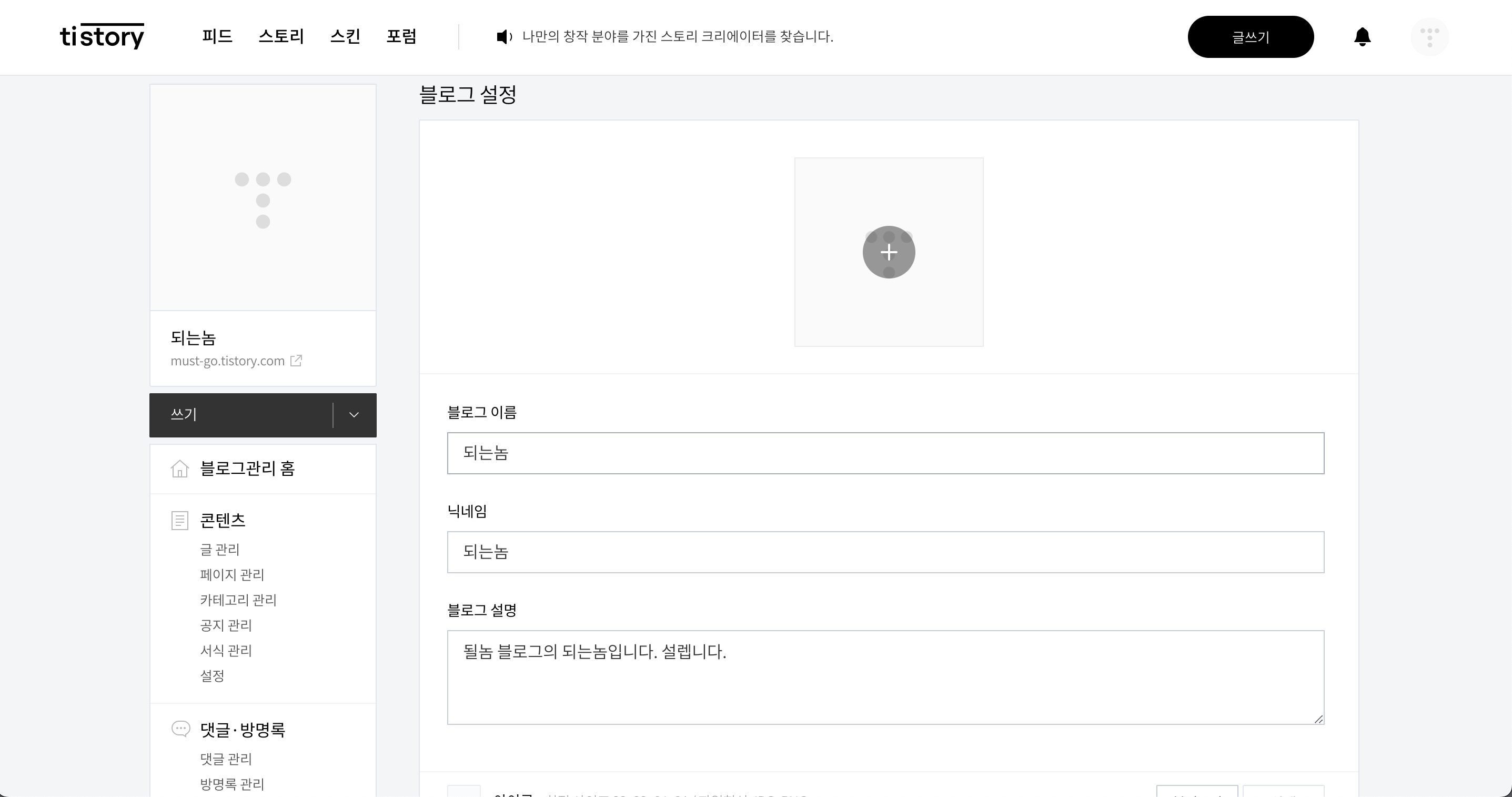This screenshot has height=797, width=1512.
Task: Open the profile avatar menu
Action: 1429,37
